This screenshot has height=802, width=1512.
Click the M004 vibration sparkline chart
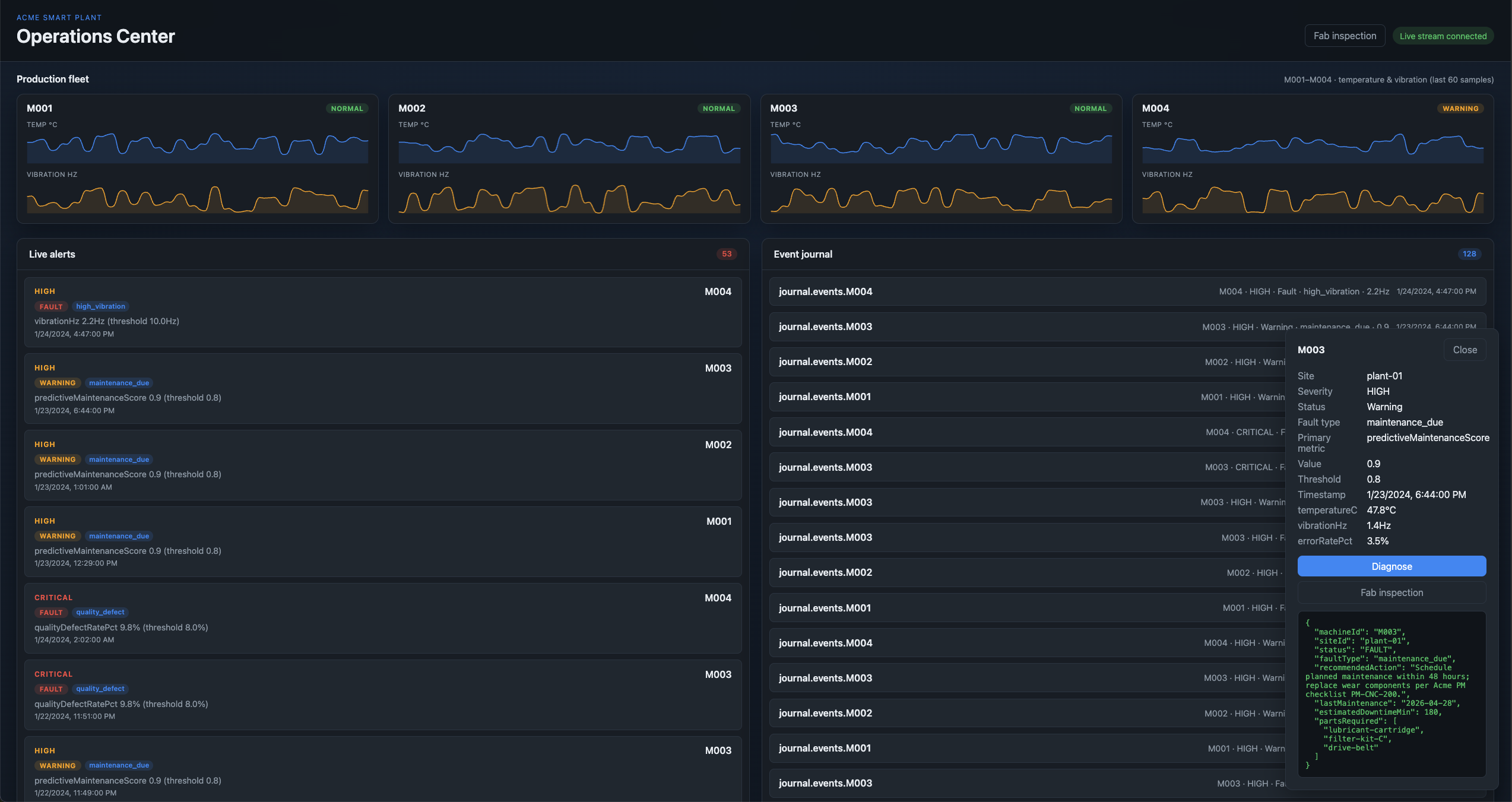tap(1313, 198)
